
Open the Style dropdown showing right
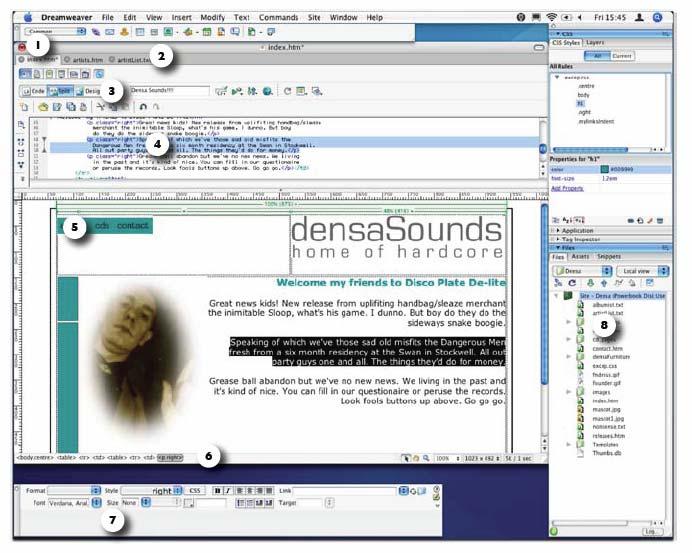click(x=151, y=490)
